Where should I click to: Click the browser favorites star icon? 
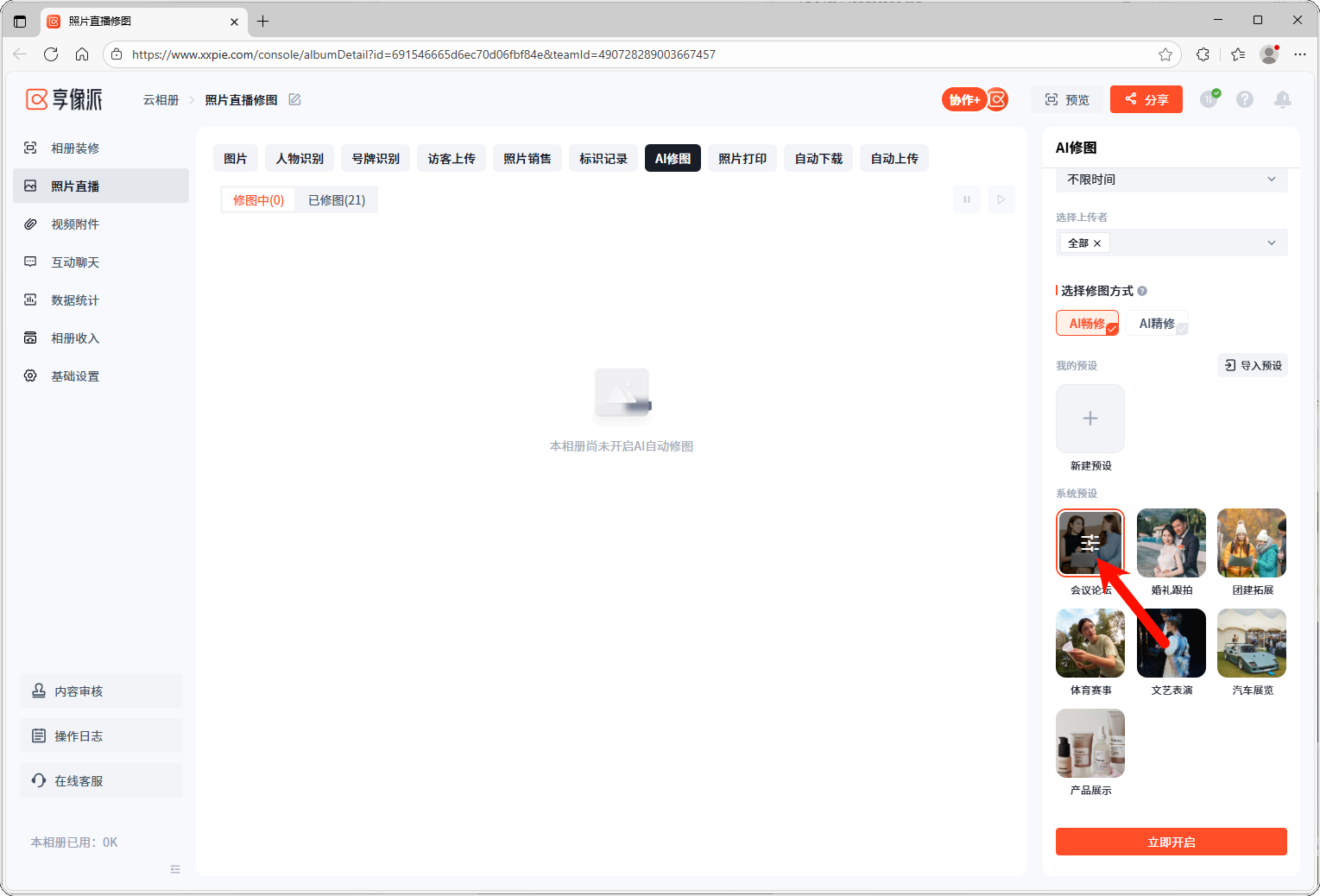point(1165,54)
